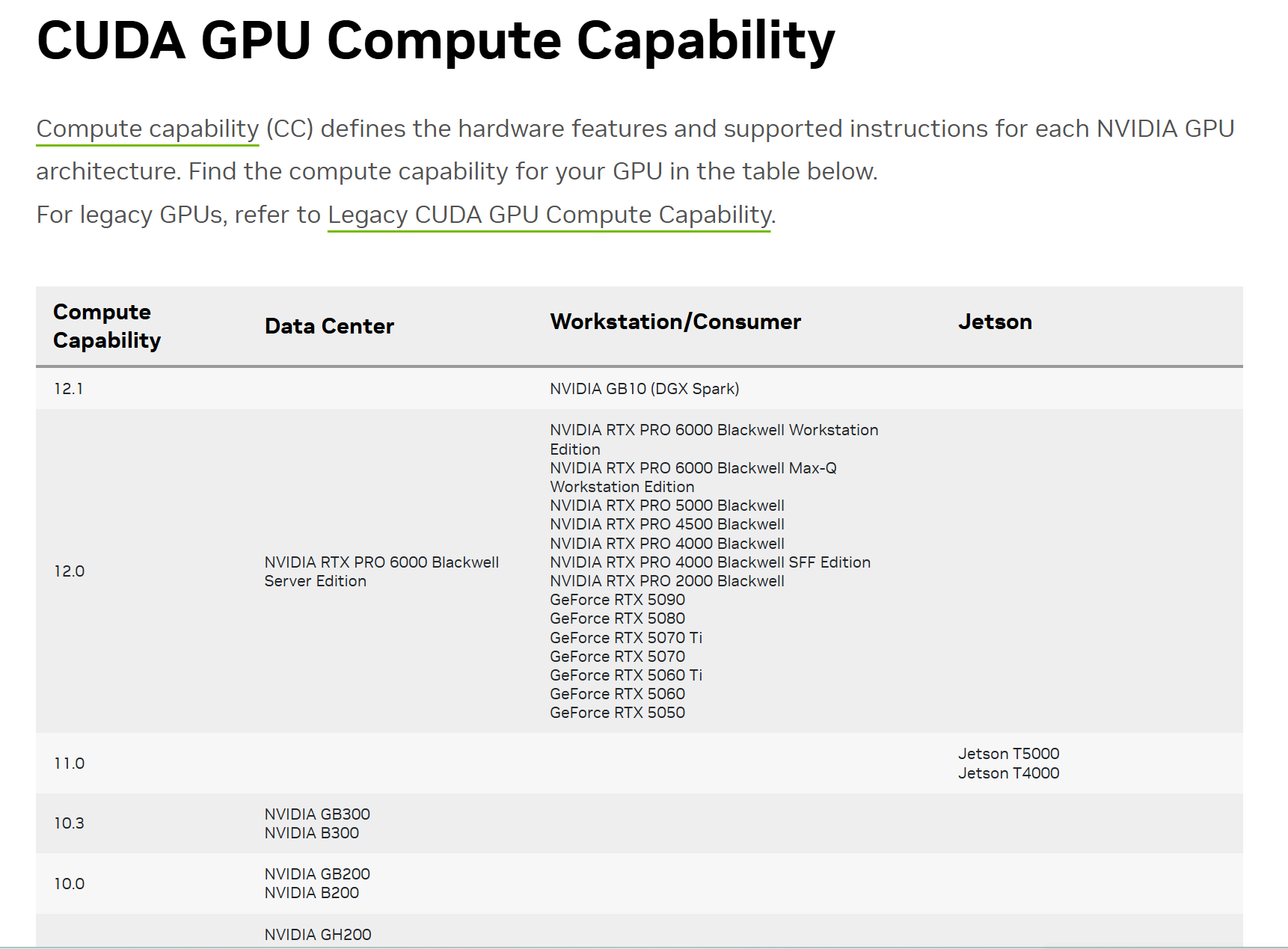Click the 12.1 compute capability cell

click(x=69, y=389)
